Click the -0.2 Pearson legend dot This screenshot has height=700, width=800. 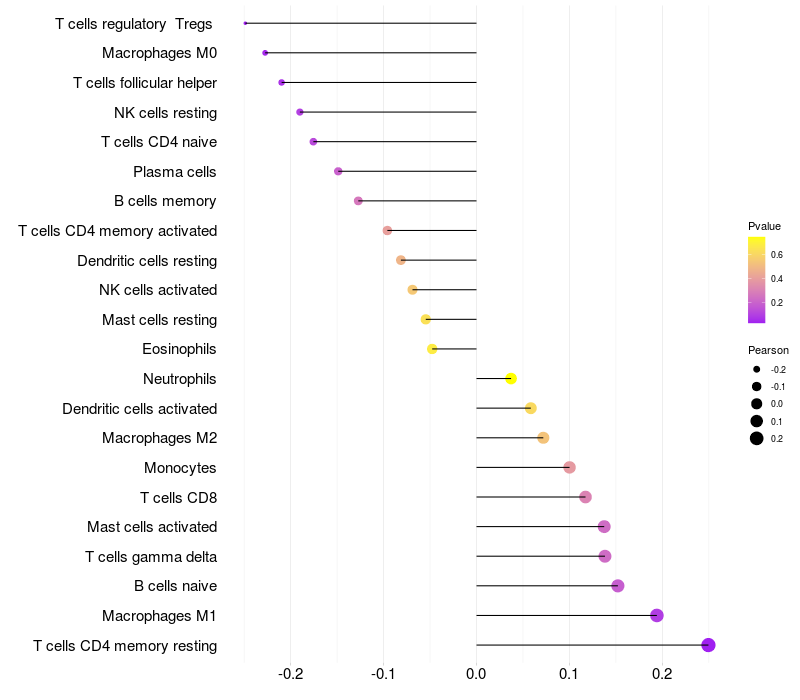(757, 370)
